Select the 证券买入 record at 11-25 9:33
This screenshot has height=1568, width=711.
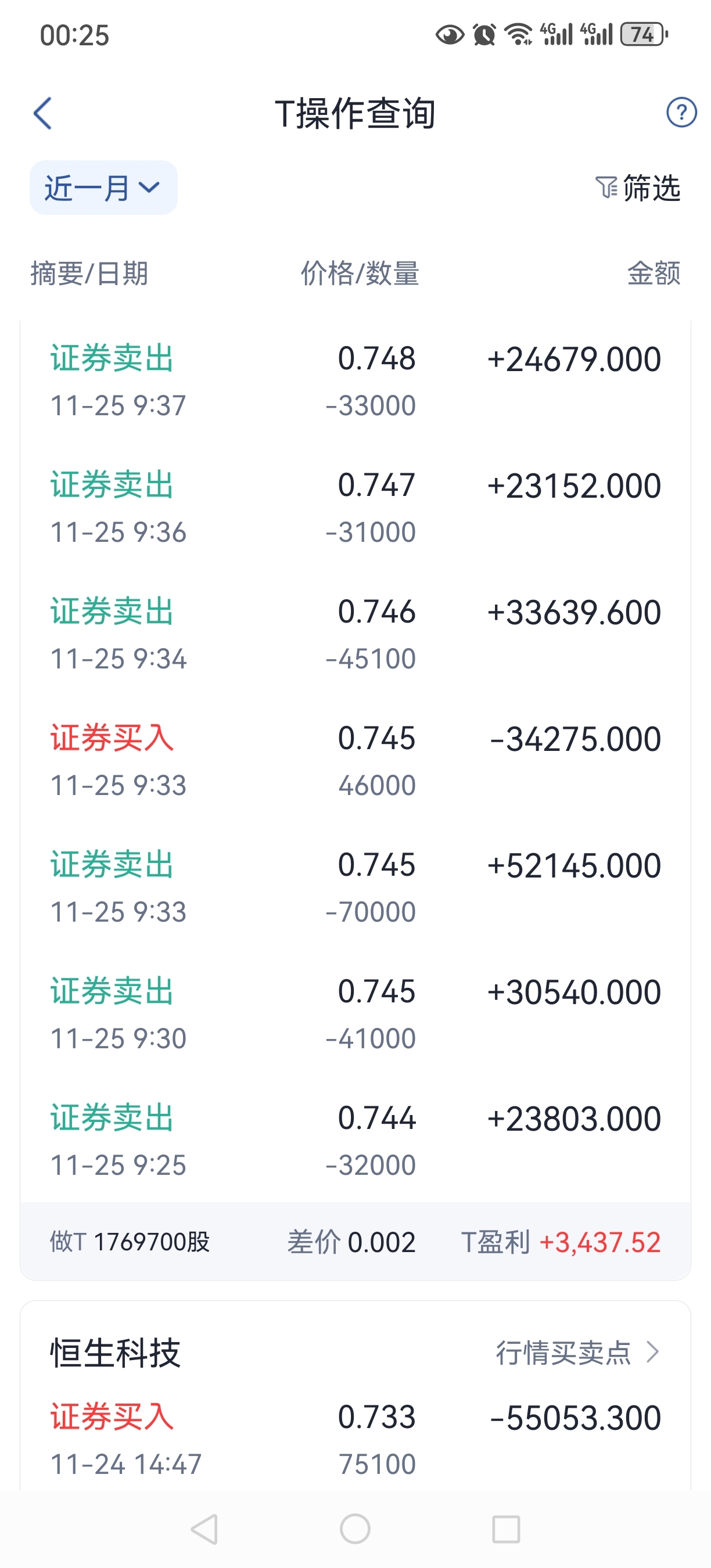tap(355, 761)
